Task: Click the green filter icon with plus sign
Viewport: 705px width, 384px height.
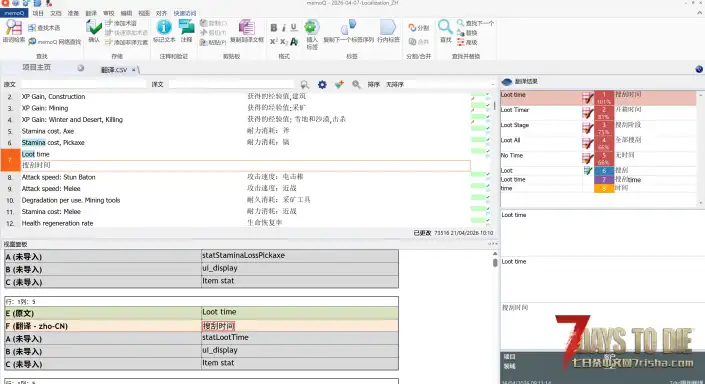Action: point(339,84)
